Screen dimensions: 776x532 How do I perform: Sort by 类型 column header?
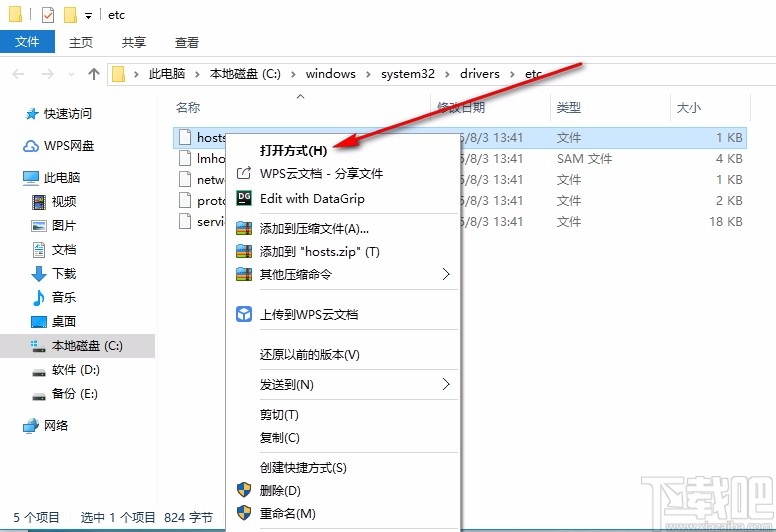[569, 107]
